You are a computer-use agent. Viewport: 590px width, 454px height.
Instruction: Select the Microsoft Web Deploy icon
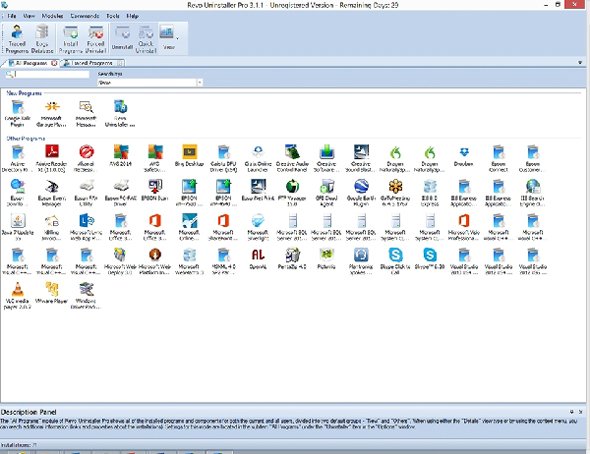(120, 261)
